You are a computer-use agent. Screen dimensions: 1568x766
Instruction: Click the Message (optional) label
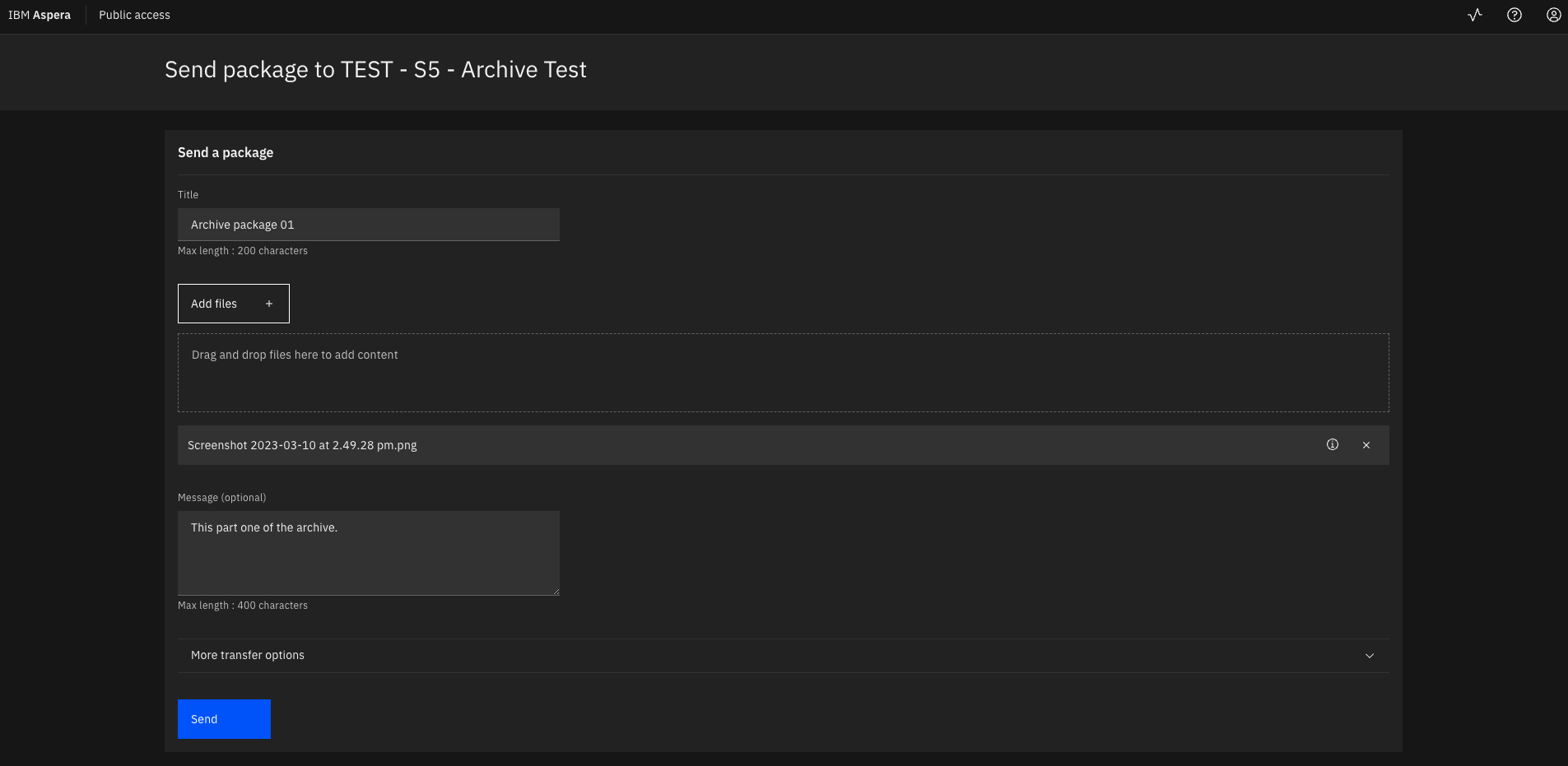click(x=222, y=498)
